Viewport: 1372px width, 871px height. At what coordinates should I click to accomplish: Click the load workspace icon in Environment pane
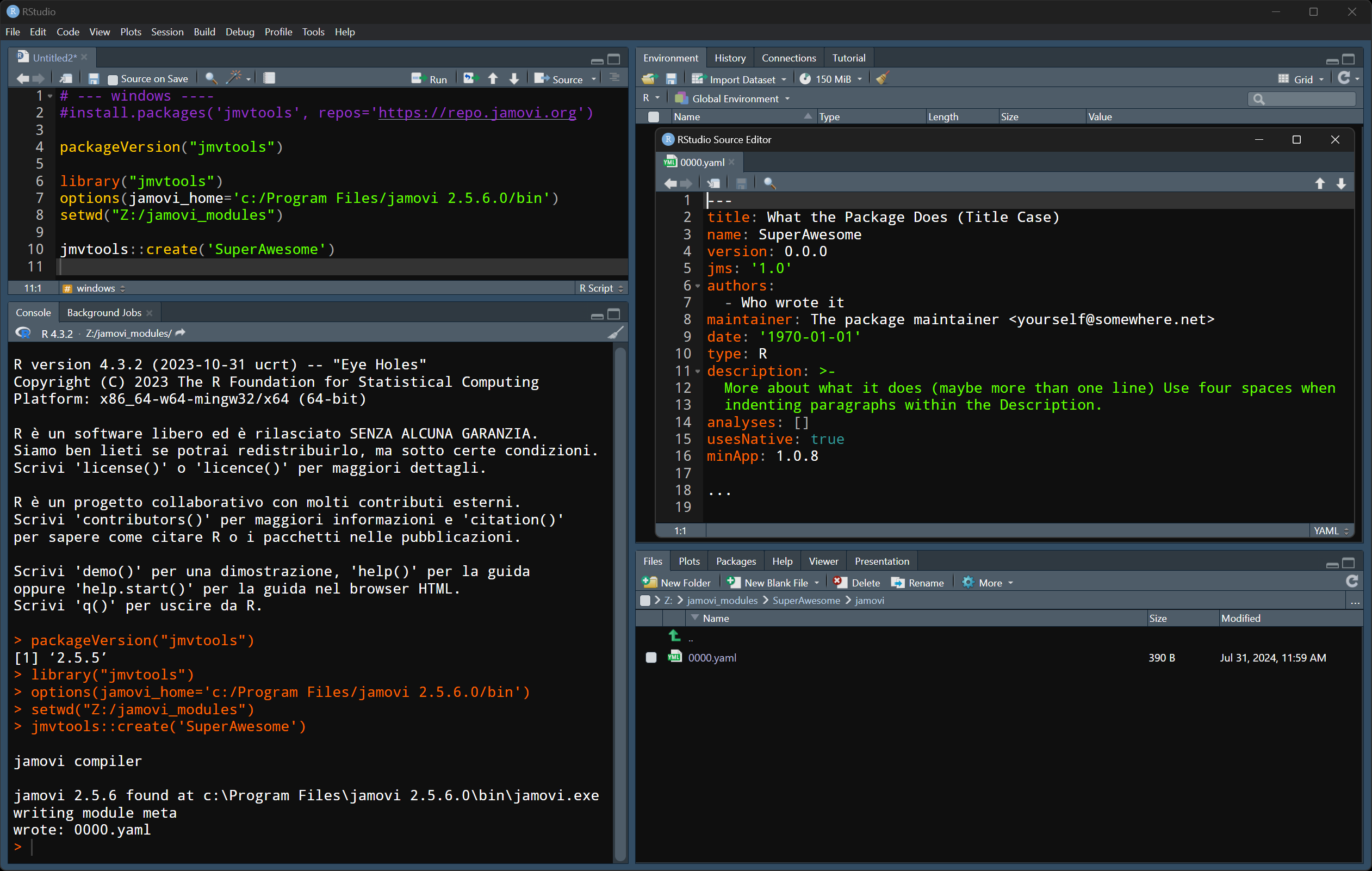[x=649, y=79]
